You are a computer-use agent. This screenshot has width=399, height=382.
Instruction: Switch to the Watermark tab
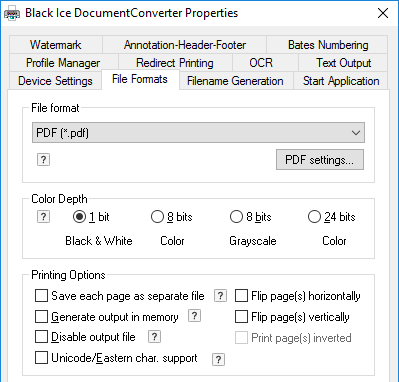tap(56, 45)
